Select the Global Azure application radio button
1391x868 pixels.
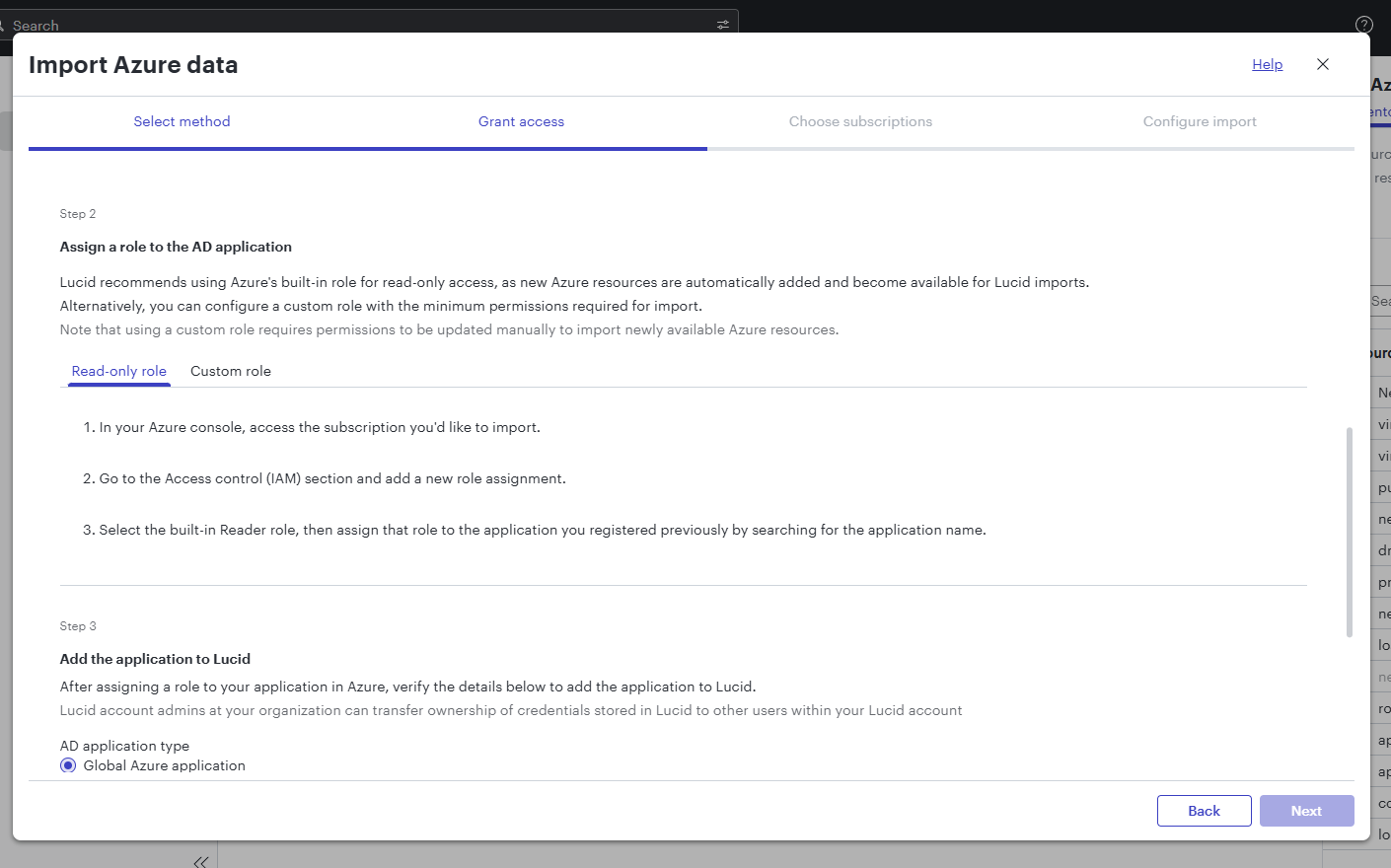[x=67, y=764]
